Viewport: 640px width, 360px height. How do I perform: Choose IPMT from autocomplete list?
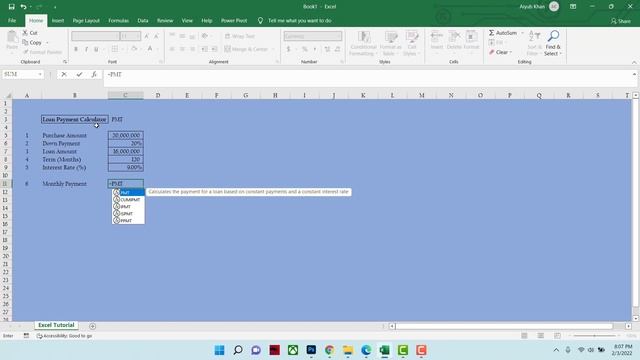[x=128, y=207]
